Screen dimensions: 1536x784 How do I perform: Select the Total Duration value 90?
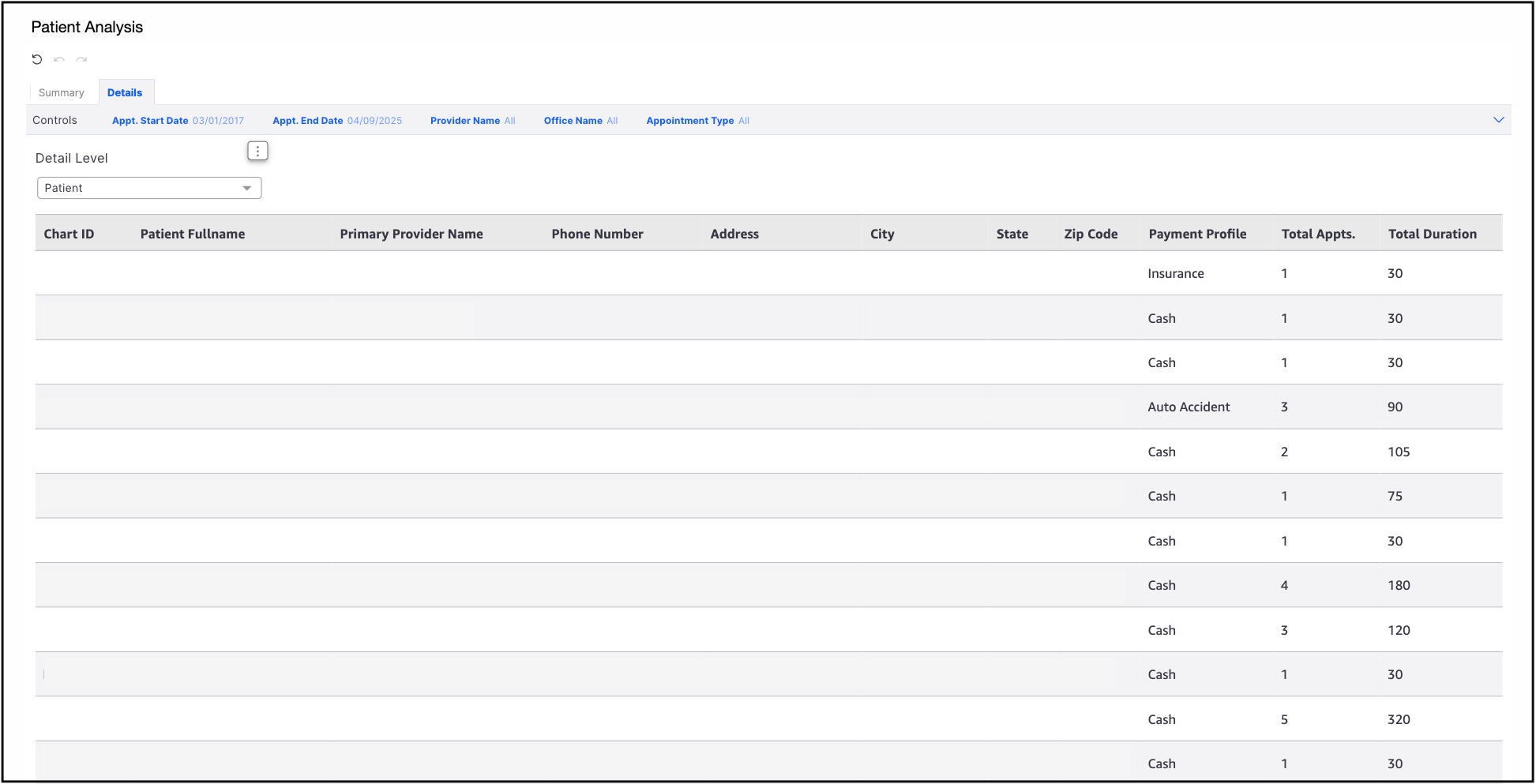click(1395, 407)
